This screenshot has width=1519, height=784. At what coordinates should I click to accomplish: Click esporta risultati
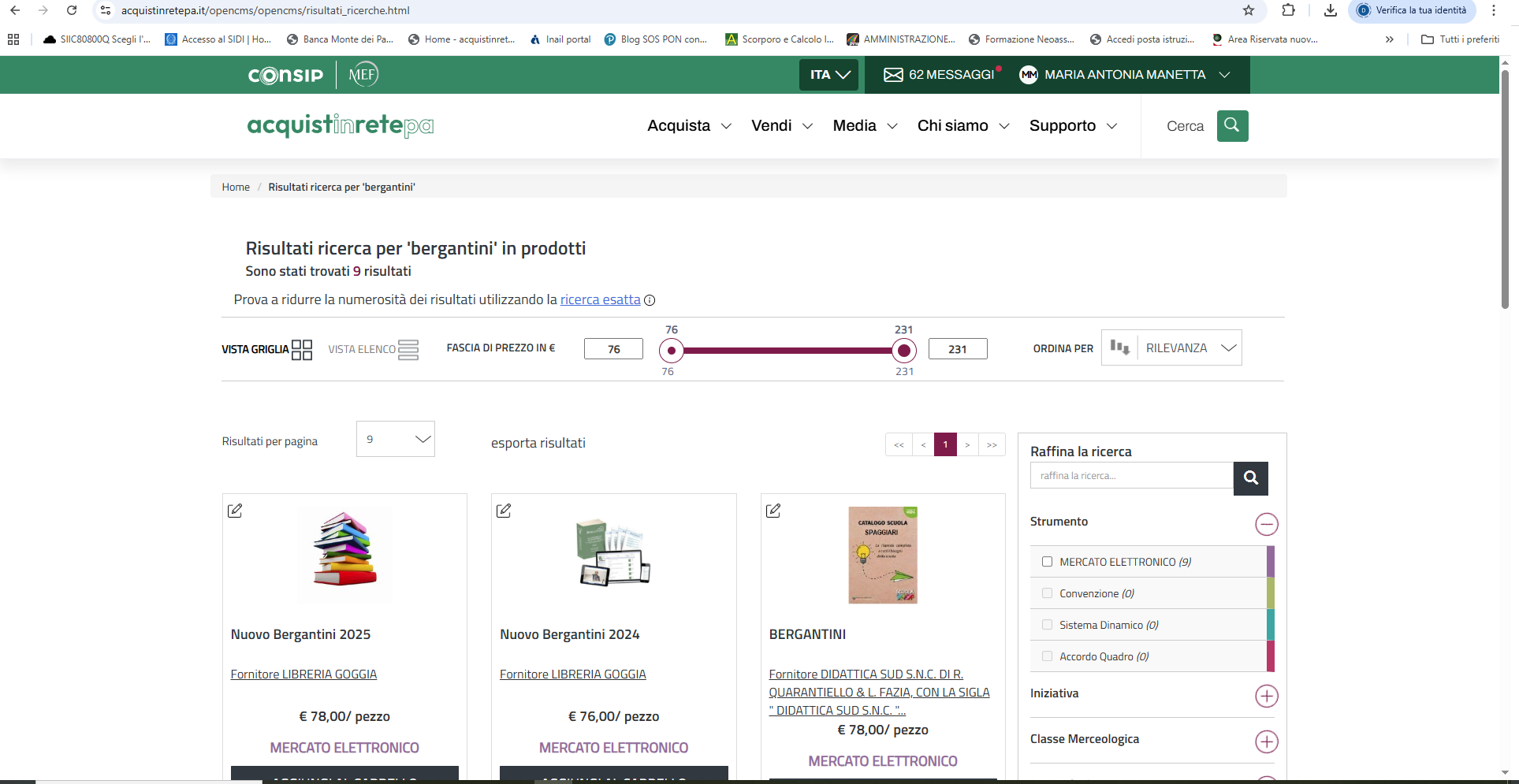[x=538, y=443]
